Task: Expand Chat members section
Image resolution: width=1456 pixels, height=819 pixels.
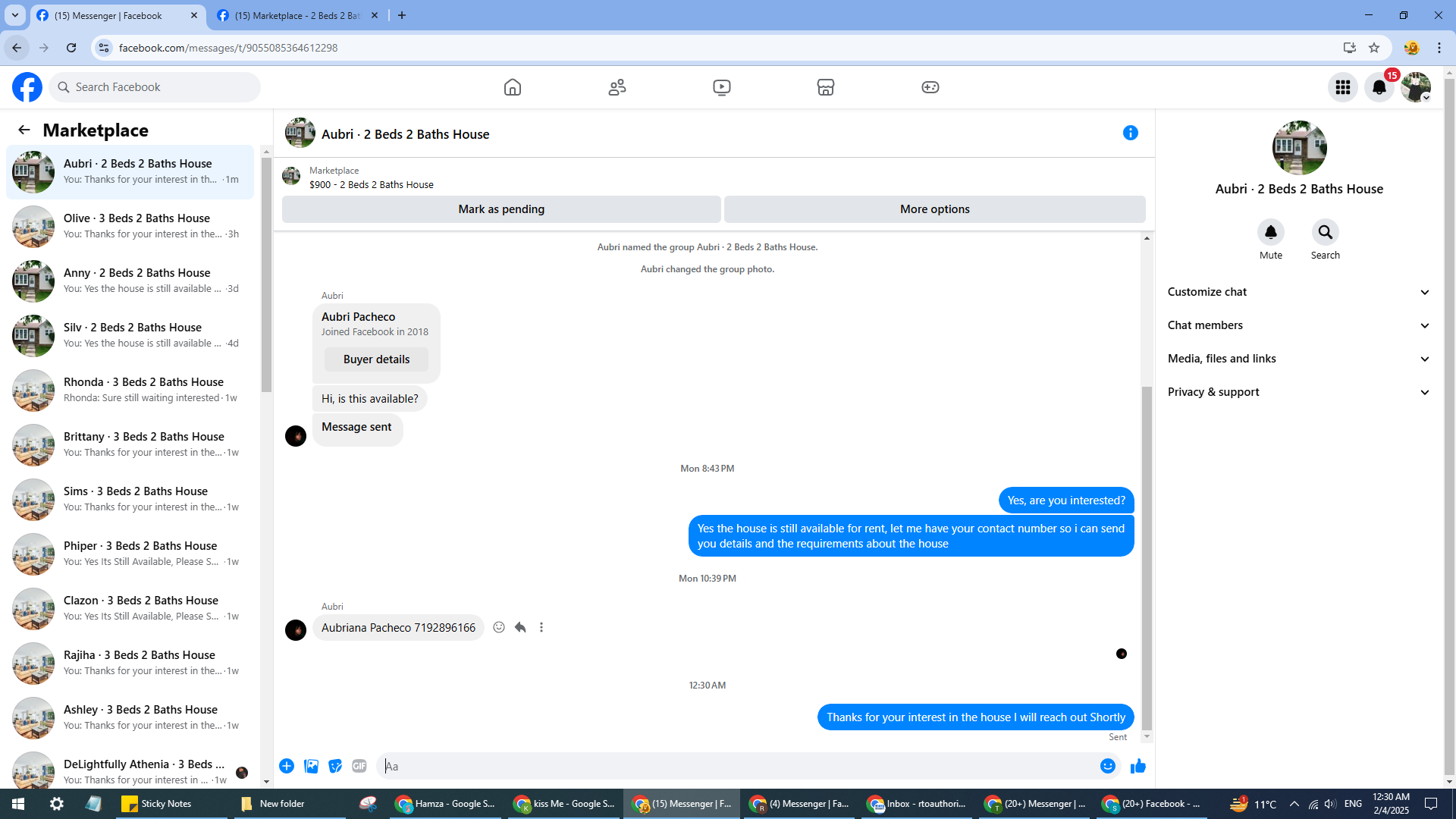Action: point(1299,325)
